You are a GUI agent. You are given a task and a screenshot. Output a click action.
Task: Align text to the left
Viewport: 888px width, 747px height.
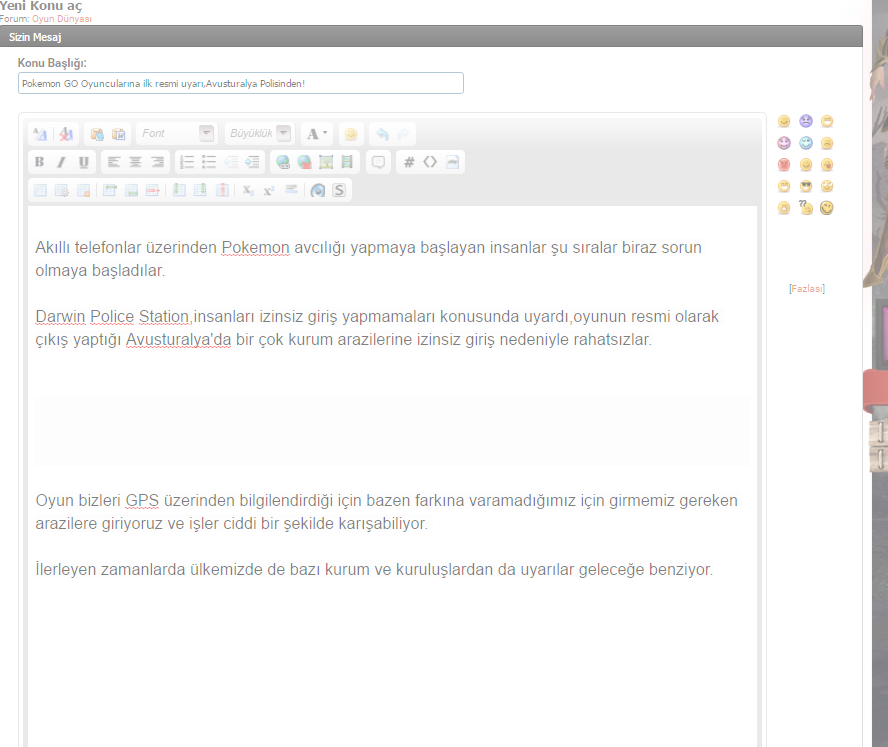coord(113,162)
